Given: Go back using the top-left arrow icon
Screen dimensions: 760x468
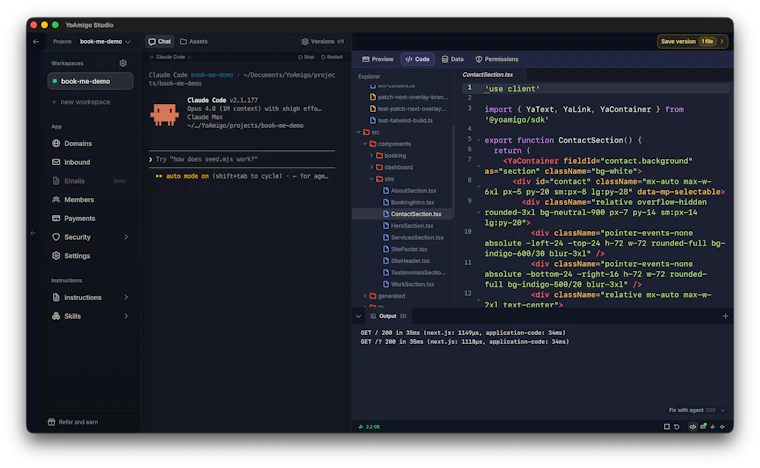Looking at the screenshot, I should [36, 42].
